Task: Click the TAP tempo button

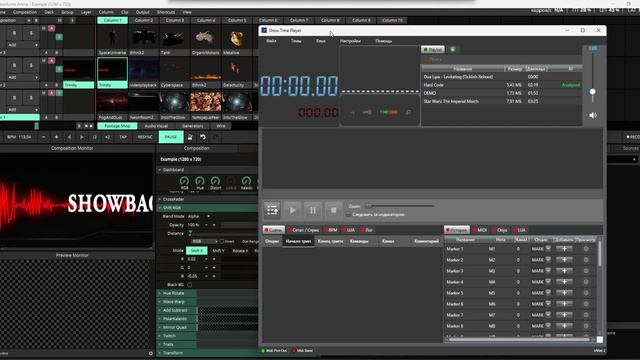Action: [123, 137]
